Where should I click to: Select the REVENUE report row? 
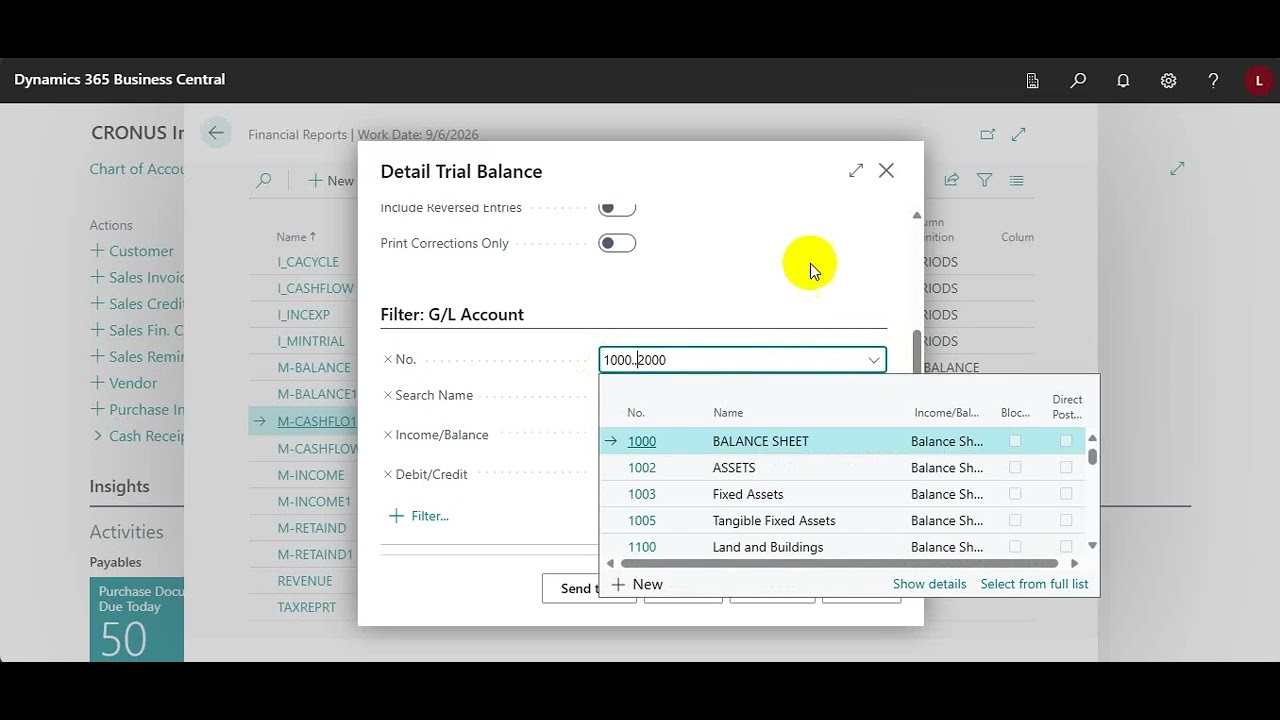(303, 581)
